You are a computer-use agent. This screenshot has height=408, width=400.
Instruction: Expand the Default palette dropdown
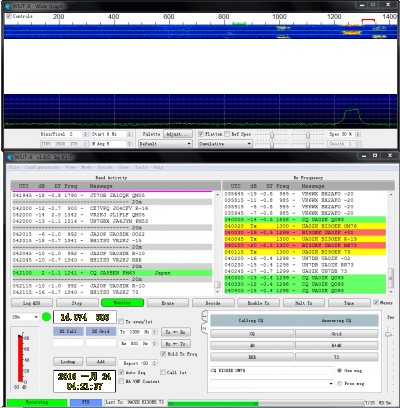point(165,144)
